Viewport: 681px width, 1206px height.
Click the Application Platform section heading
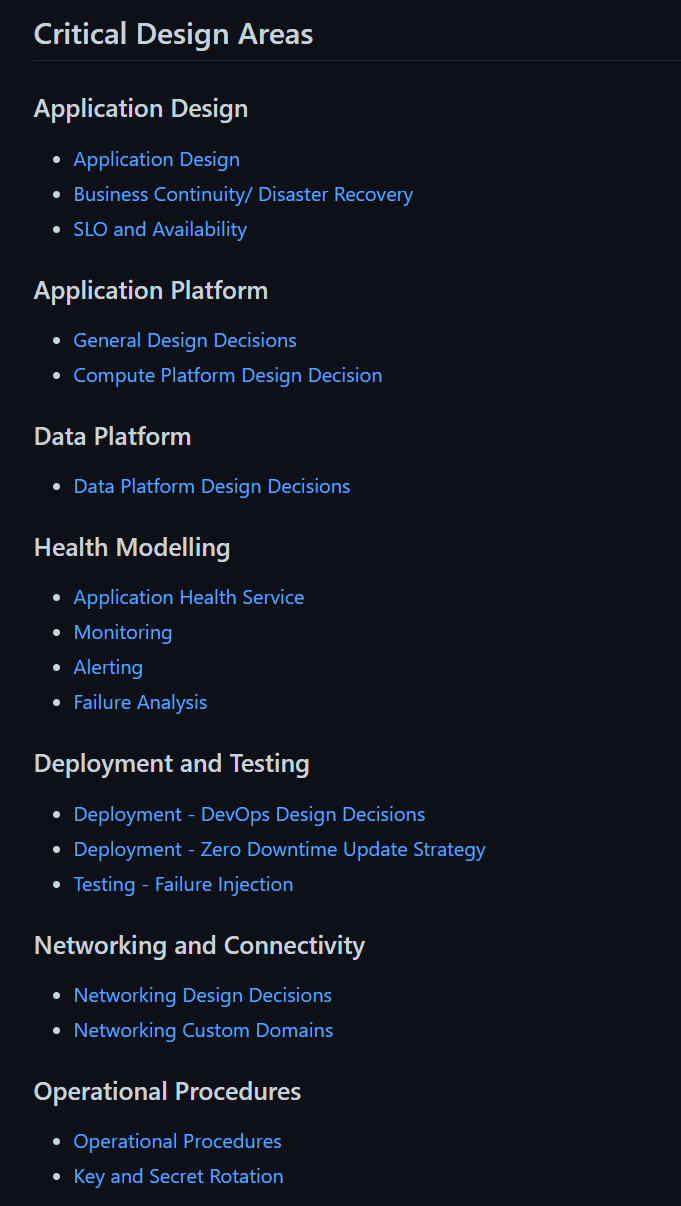point(151,290)
